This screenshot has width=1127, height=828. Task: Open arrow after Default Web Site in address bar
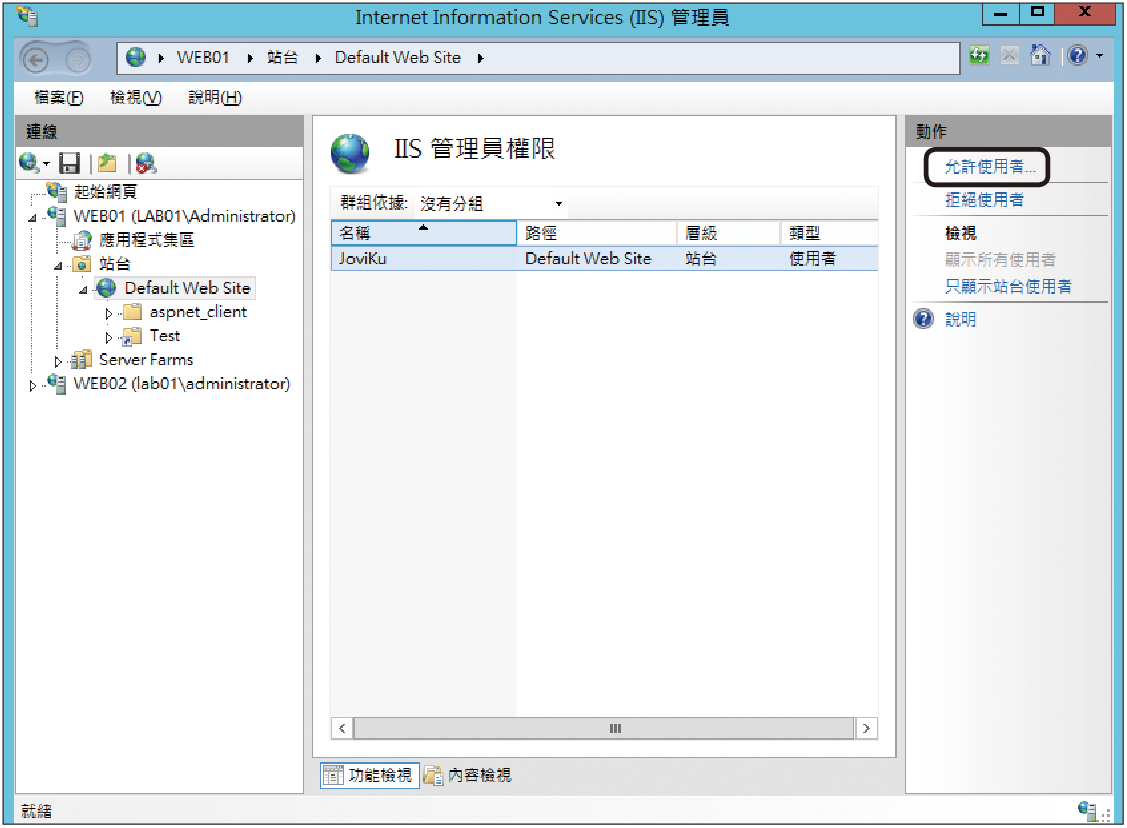click(x=480, y=58)
